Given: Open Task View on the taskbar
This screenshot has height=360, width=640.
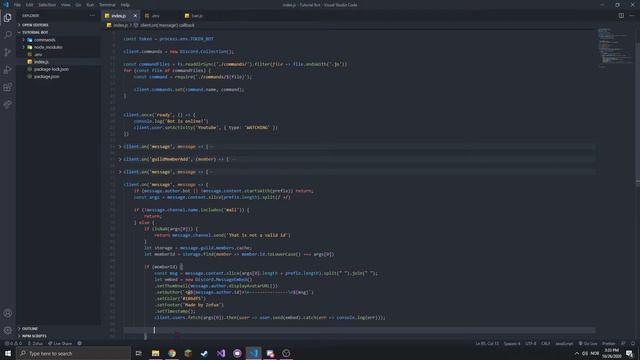Looking at the screenshot, I should coord(138,353).
